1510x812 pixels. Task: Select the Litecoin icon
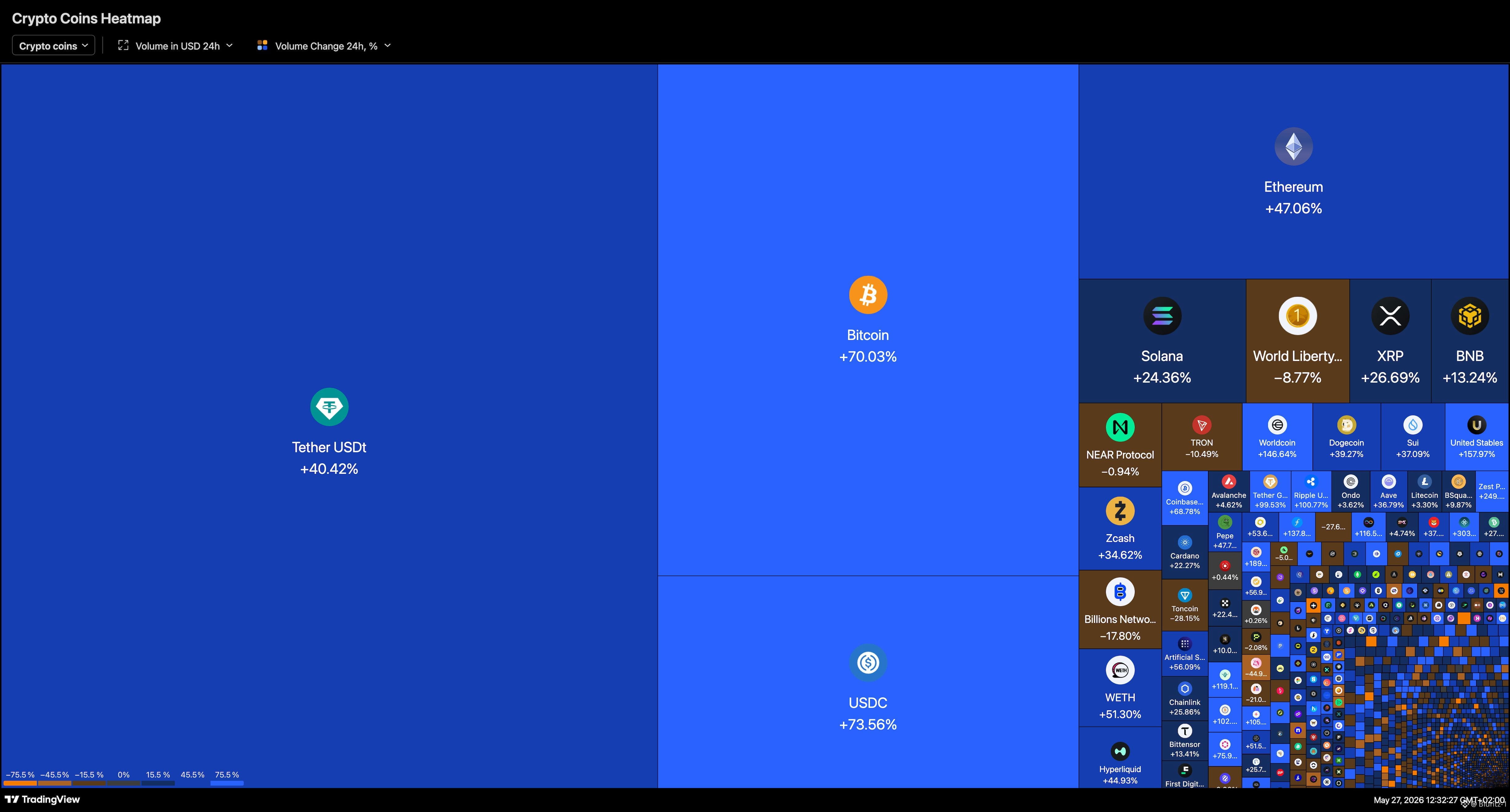[1424, 481]
